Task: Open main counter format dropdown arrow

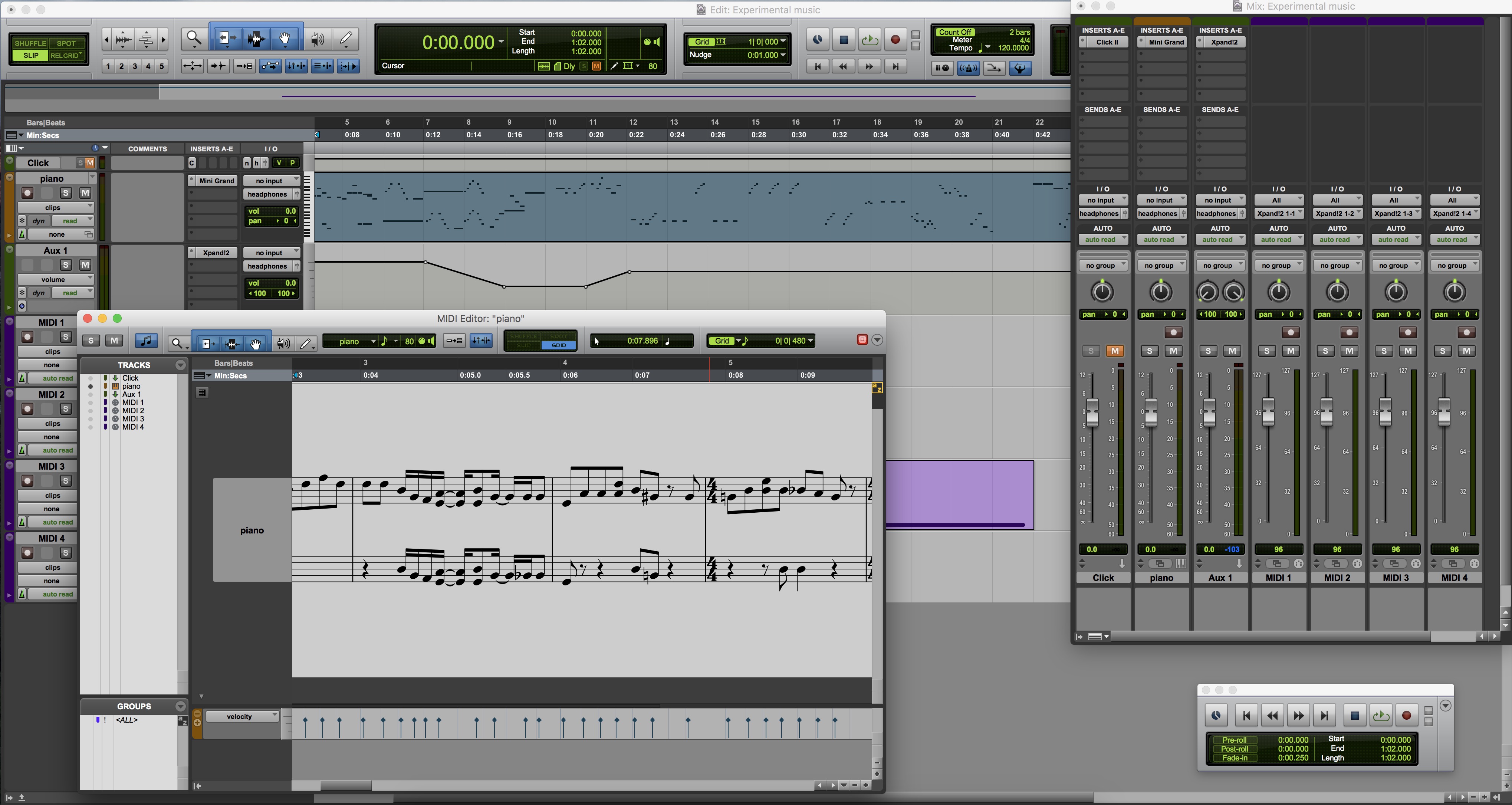Action: pos(501,42)
